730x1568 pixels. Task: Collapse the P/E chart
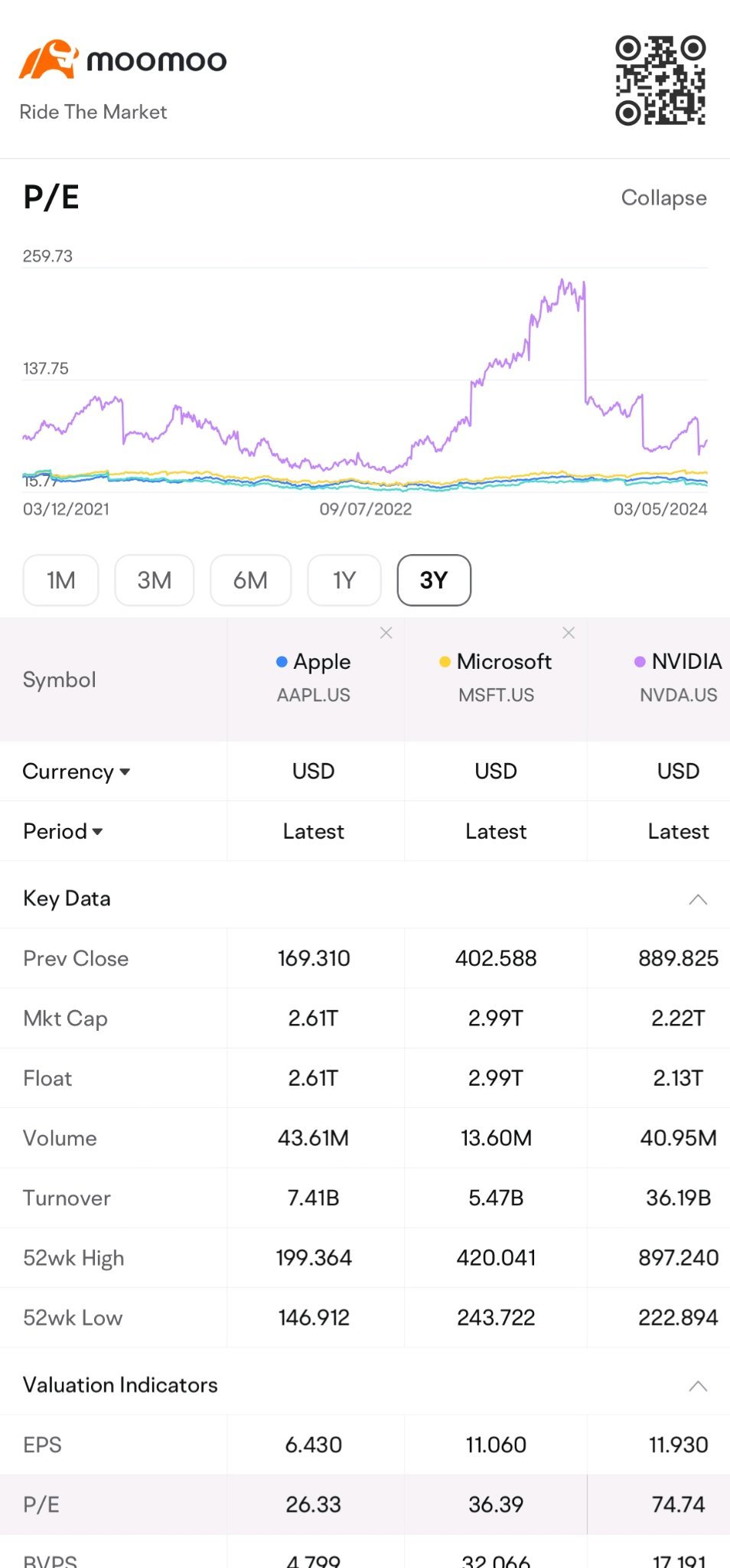tap(663, 197)
